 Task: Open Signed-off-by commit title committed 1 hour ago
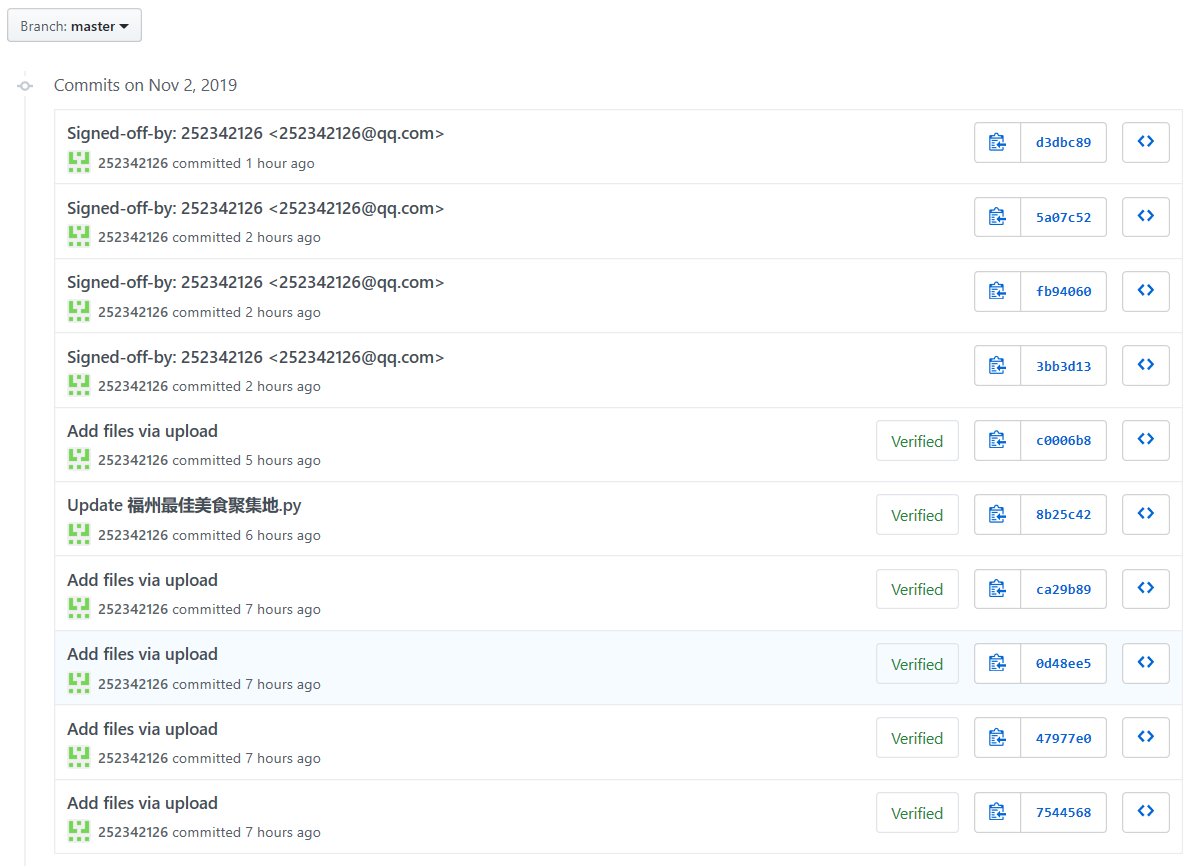click(x=255, y=133)
